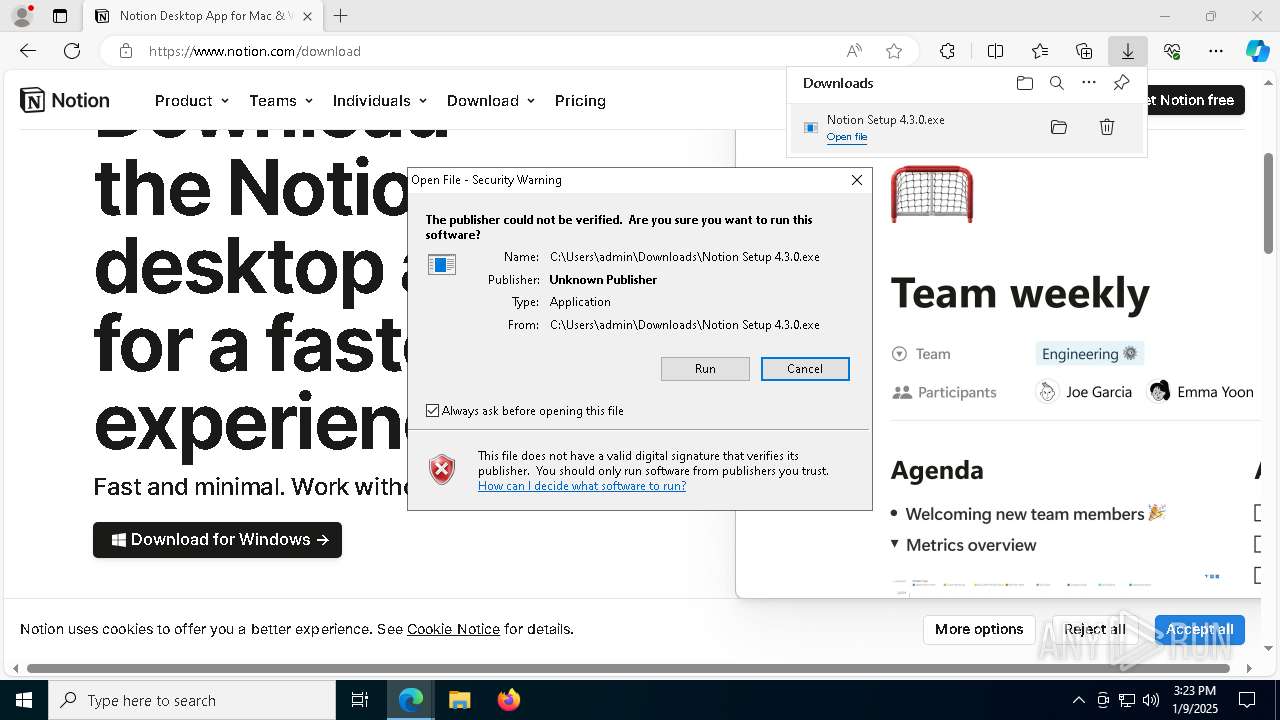The width and height of the screenshot is (1280, 720).
Task: Open the Collections icon
Action: [1084, 51]
